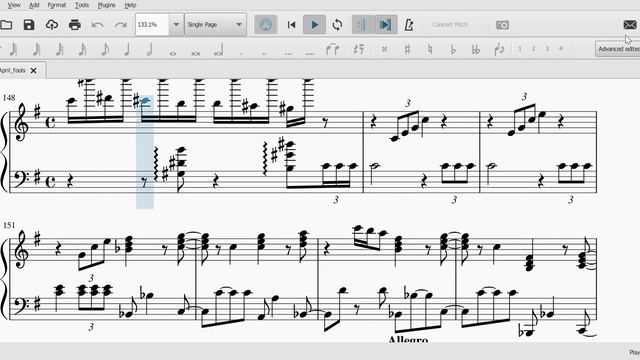The height and width of the screenshot is (360, 640).
Task: Close the April_fools tab
Action: coord(33,71)
